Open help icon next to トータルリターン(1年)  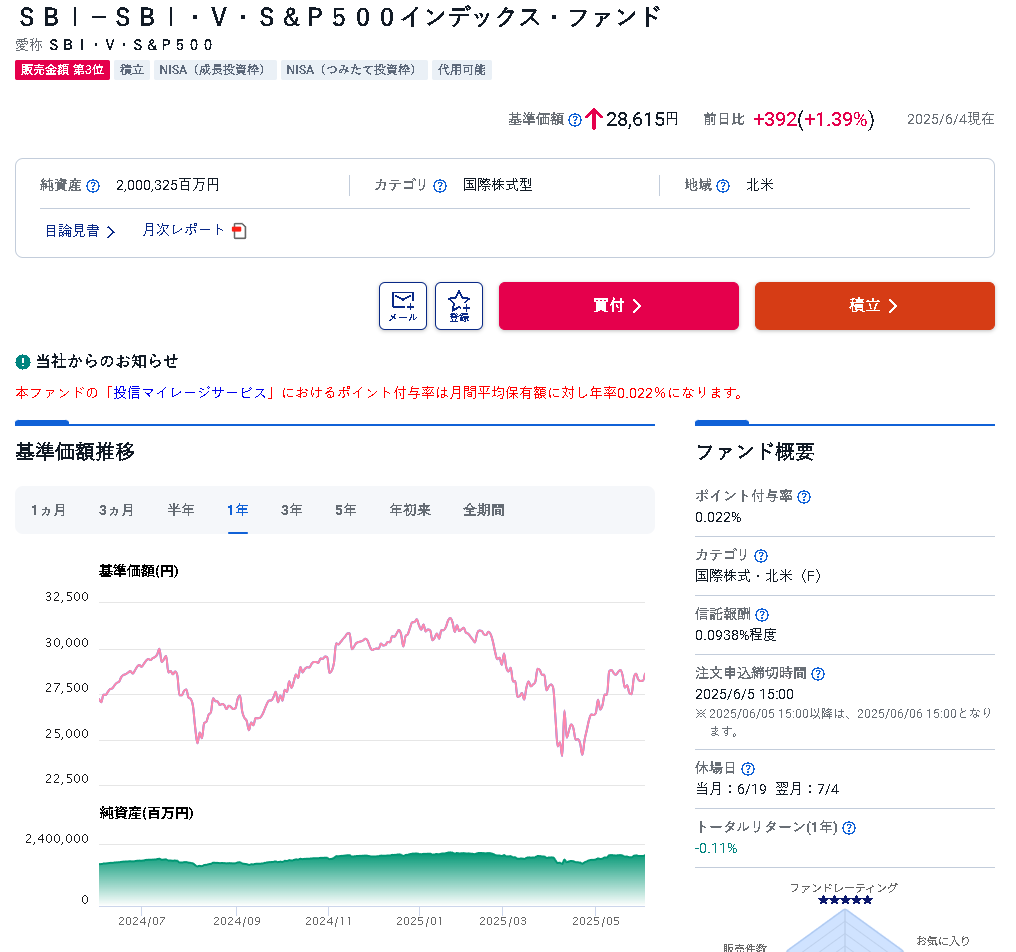click(x=849, y=828)
